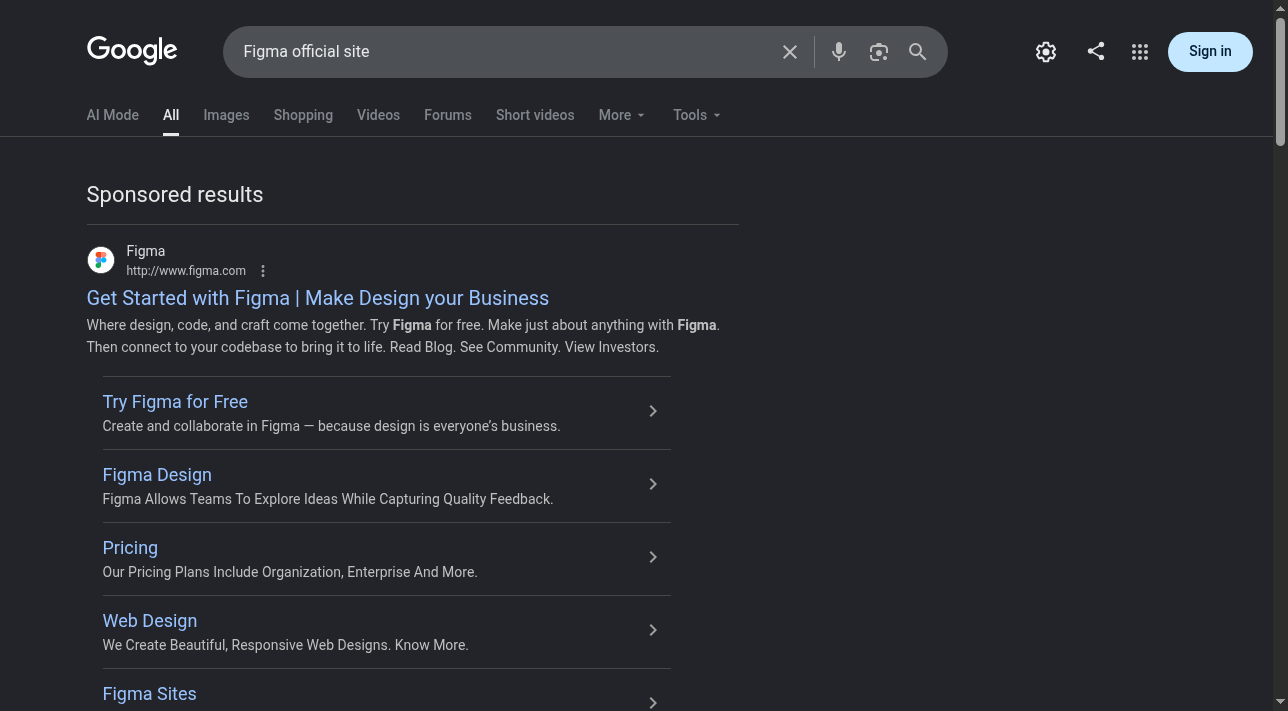Start voice search with microphone icon
The width and height of the screenshot is (1288, 711).
click(x=839, y=52)
